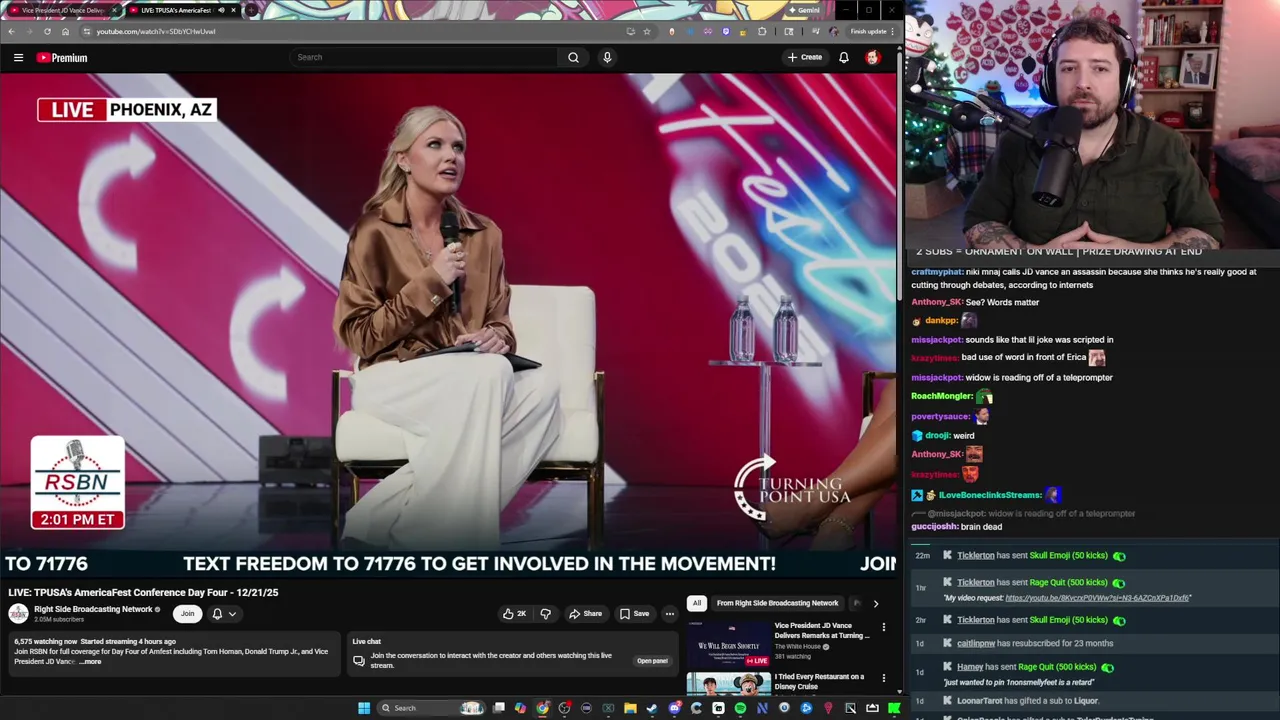This screenshot has height=720, width=1280.
Task: Click the 6,575 watching now text
Action: click(44, 642)
